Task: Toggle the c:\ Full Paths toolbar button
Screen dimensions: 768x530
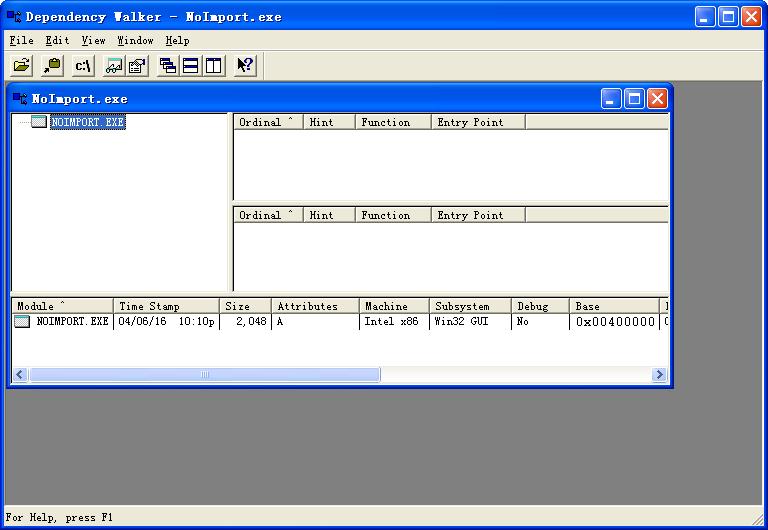Action: [83, 65]
